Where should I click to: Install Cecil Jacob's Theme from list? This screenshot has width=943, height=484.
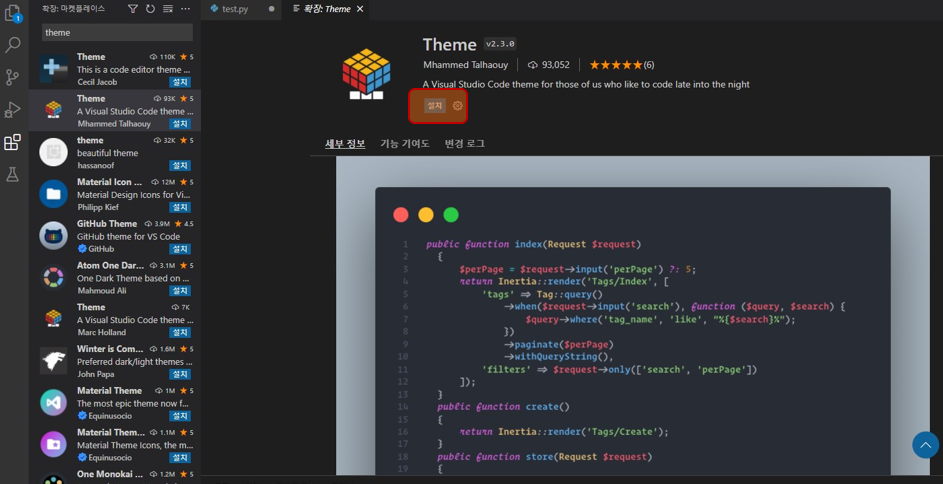pos(180,82)
